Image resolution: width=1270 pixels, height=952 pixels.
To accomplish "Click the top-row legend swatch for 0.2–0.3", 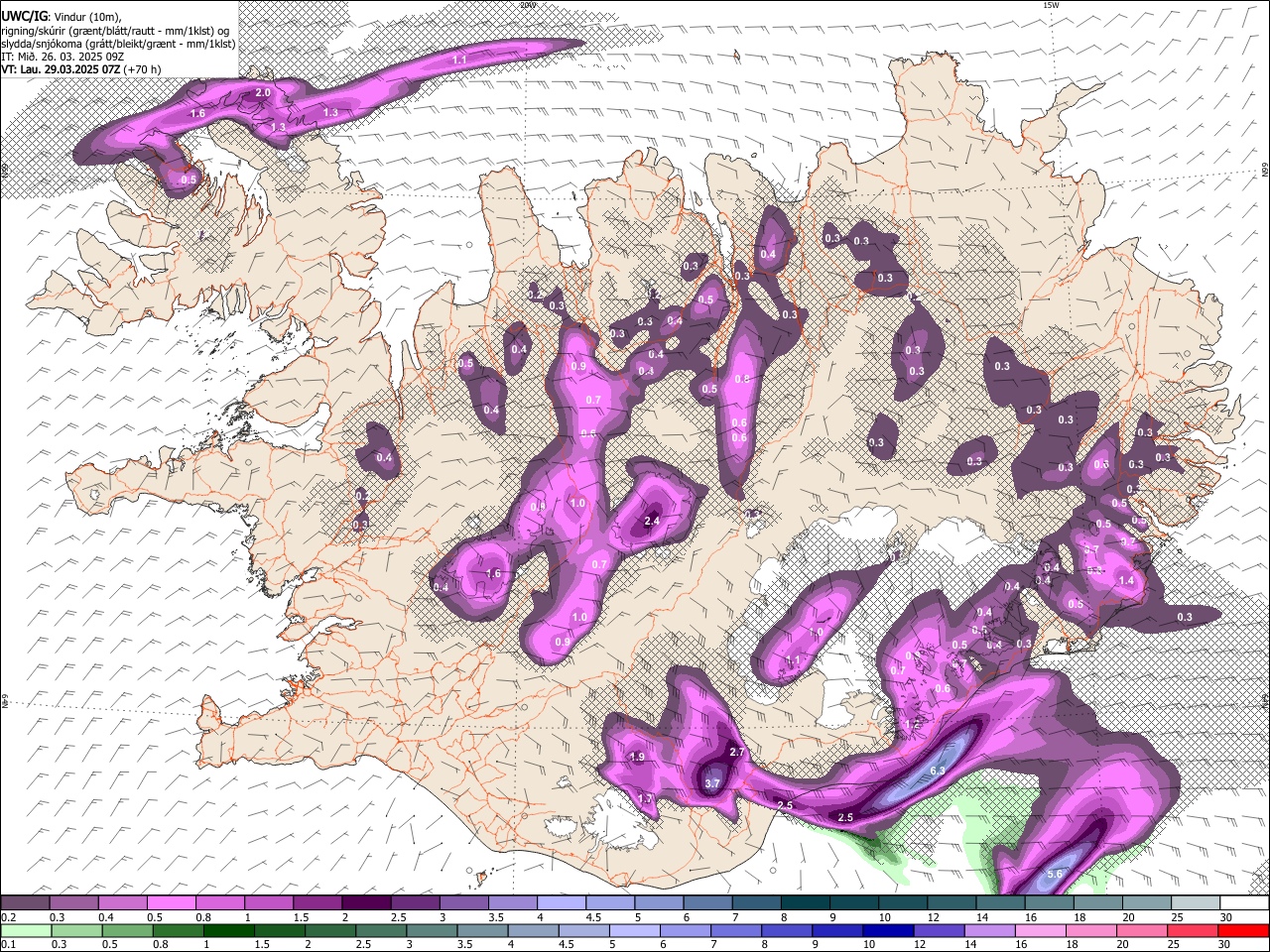I will 25,903.
